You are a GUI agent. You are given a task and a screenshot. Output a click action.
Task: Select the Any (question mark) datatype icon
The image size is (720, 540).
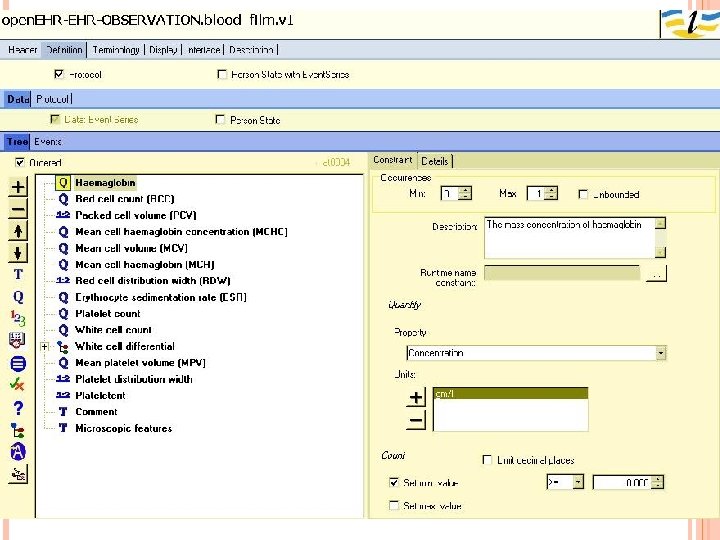click(18, 408)
